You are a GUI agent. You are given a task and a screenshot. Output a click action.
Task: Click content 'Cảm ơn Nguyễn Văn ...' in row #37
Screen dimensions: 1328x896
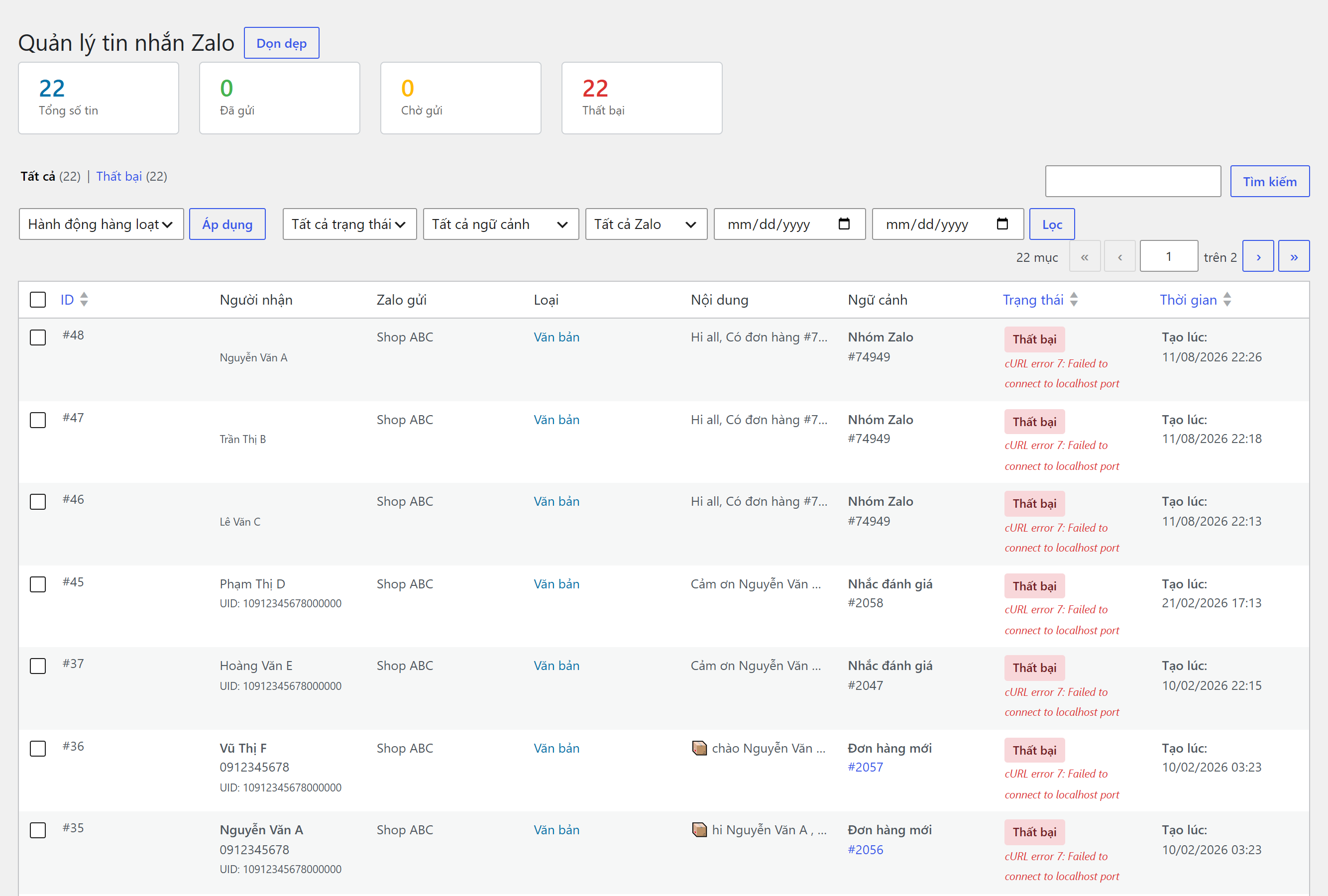click(x=756, y=666)
